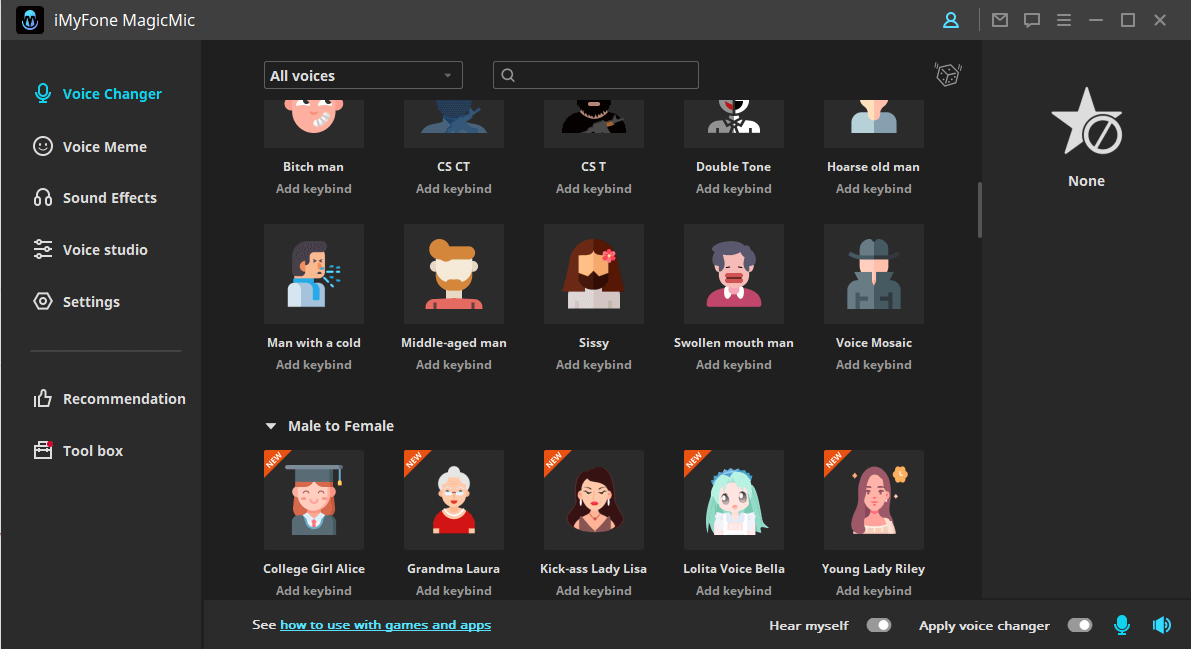Add keybind for Lolita Voice Bella
The image size is (1191, 649).
click(734, 590)
